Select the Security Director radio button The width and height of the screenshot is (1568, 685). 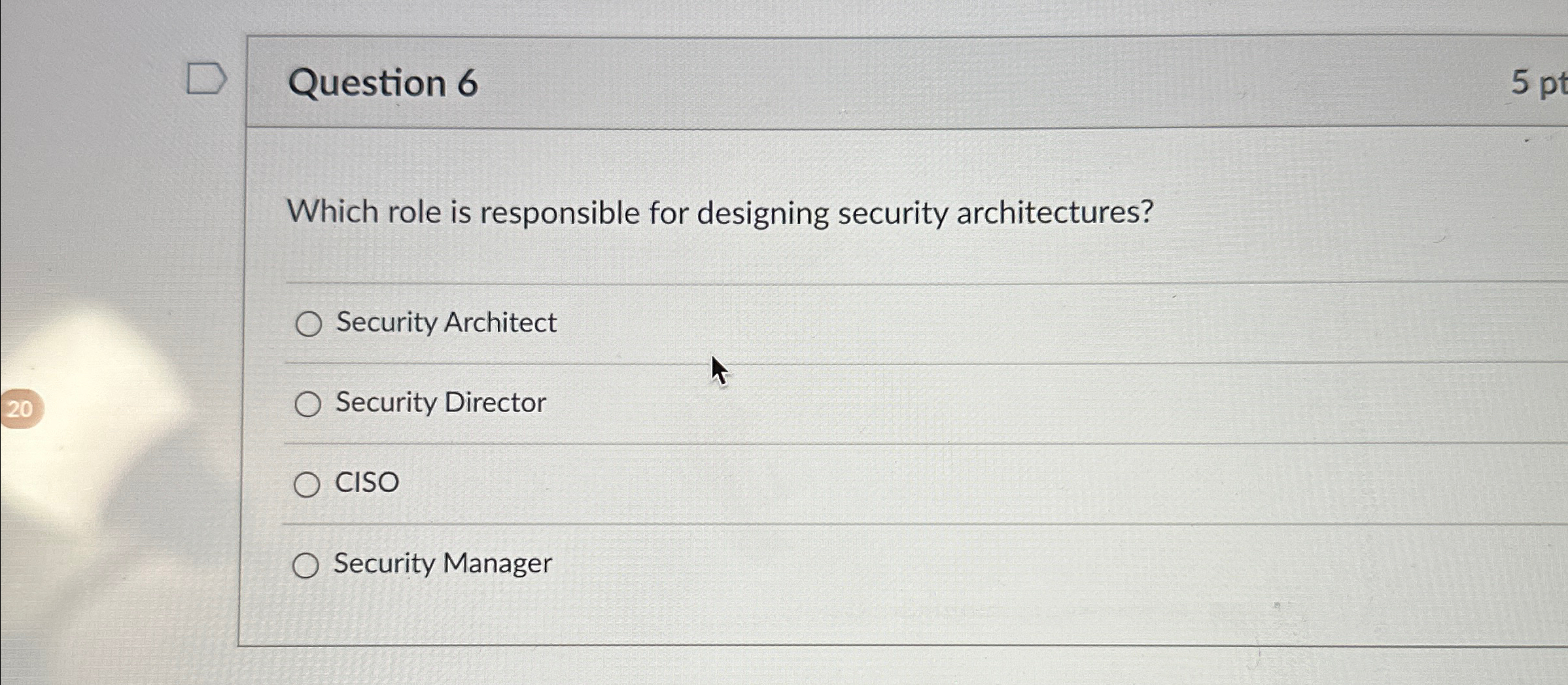[x=307, y=404]
